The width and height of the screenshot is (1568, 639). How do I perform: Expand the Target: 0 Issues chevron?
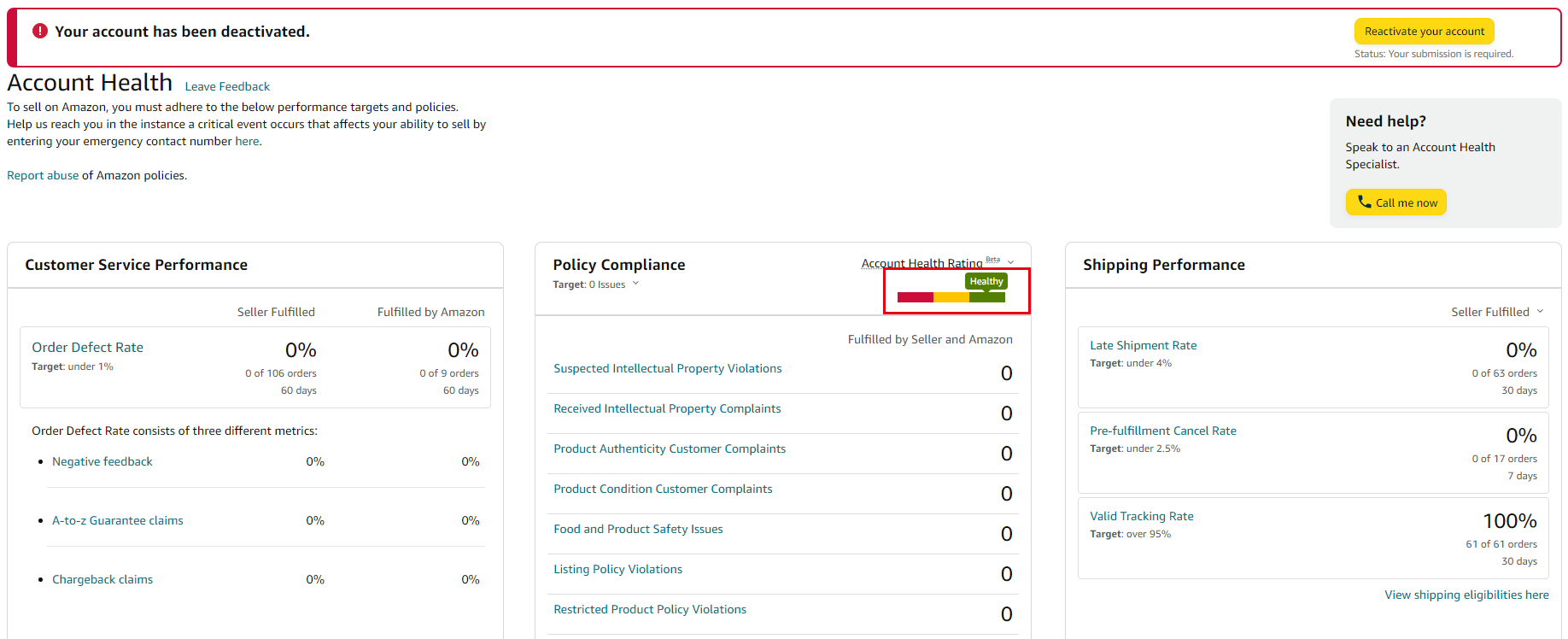click(x=635, y=284)
